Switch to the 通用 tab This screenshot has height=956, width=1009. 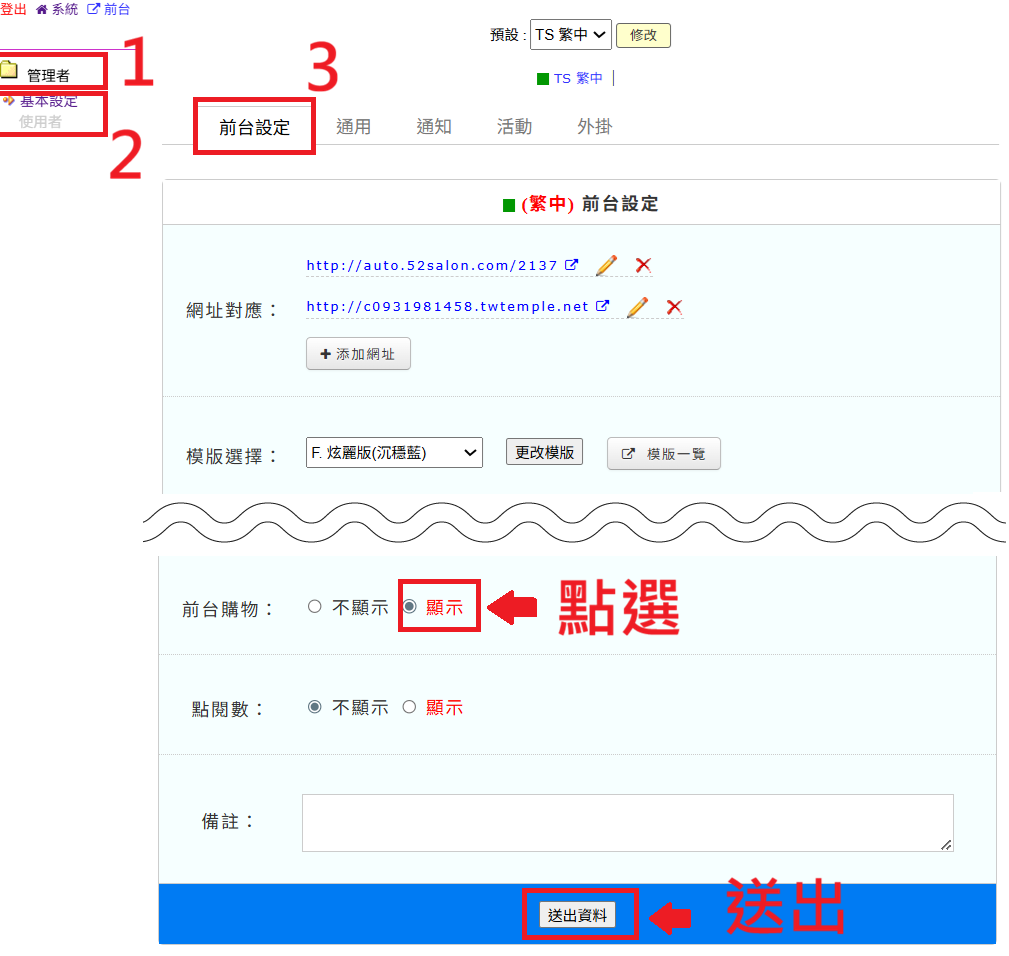click(353, 127)
